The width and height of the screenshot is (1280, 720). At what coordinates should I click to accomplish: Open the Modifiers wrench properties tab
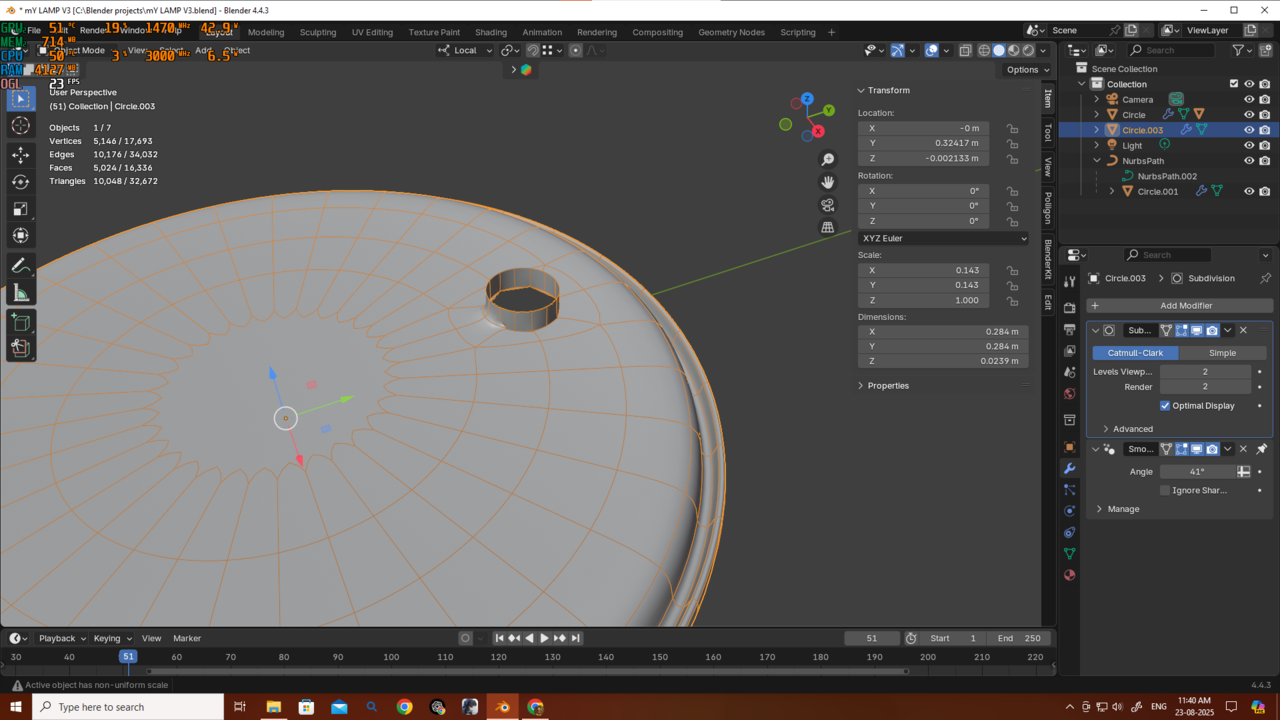coord(1069,468)
